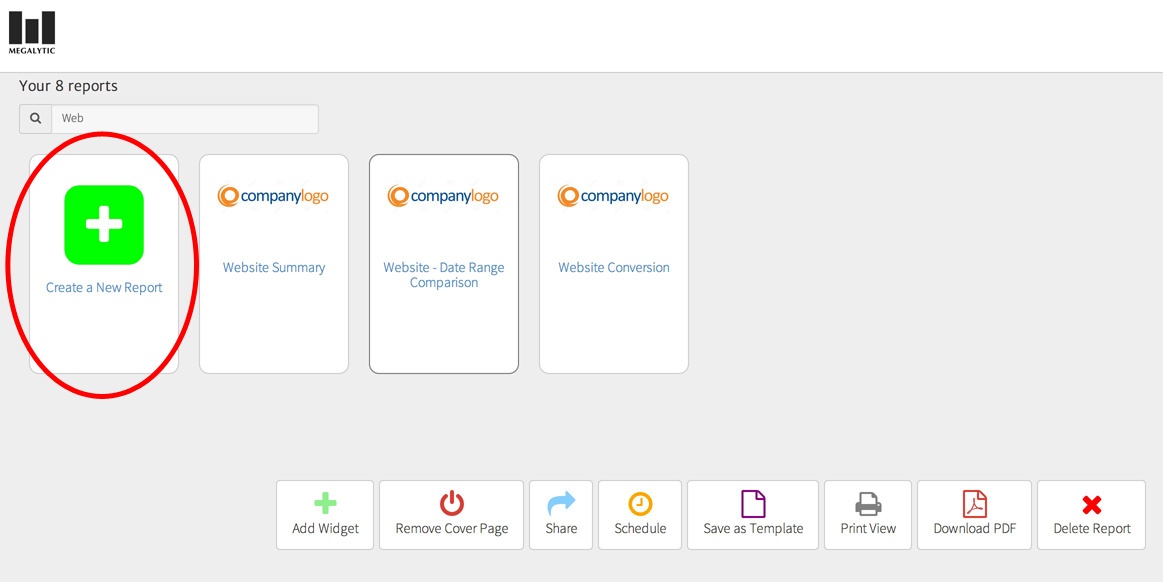
Task: Click the Your 8 reports heading
Action: pos(67,86)
